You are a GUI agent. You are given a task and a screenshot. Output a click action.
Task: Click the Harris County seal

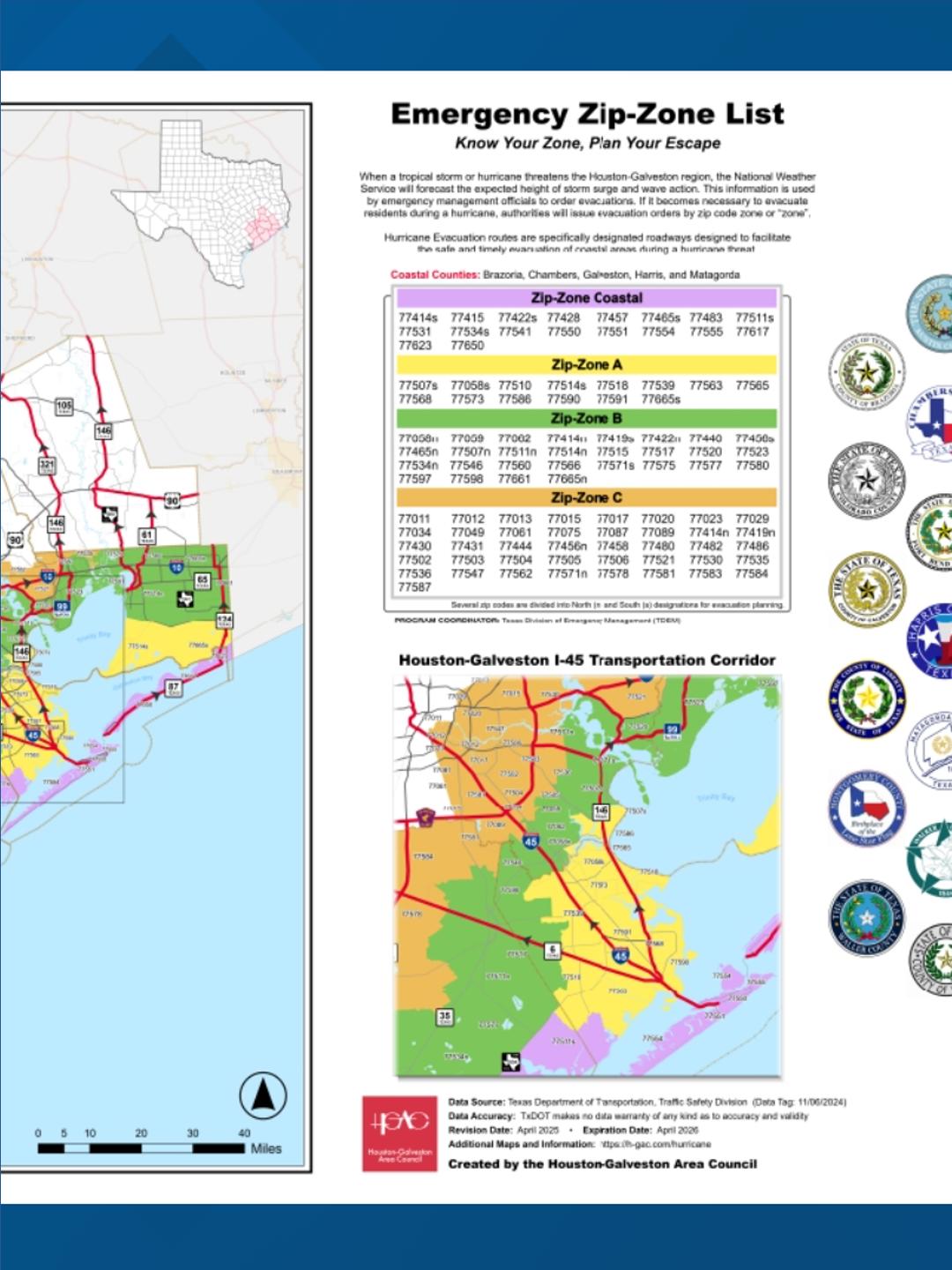(x=929, y=641)
